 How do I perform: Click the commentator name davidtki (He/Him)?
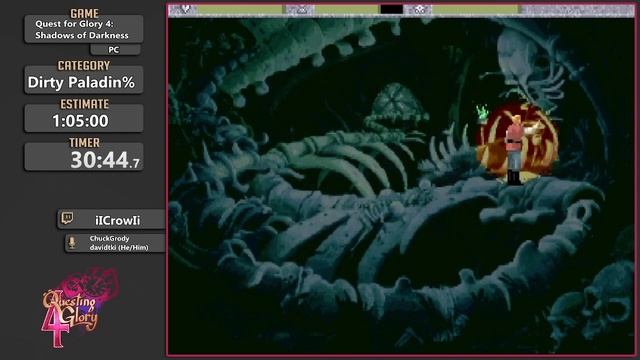coord(119,247)
